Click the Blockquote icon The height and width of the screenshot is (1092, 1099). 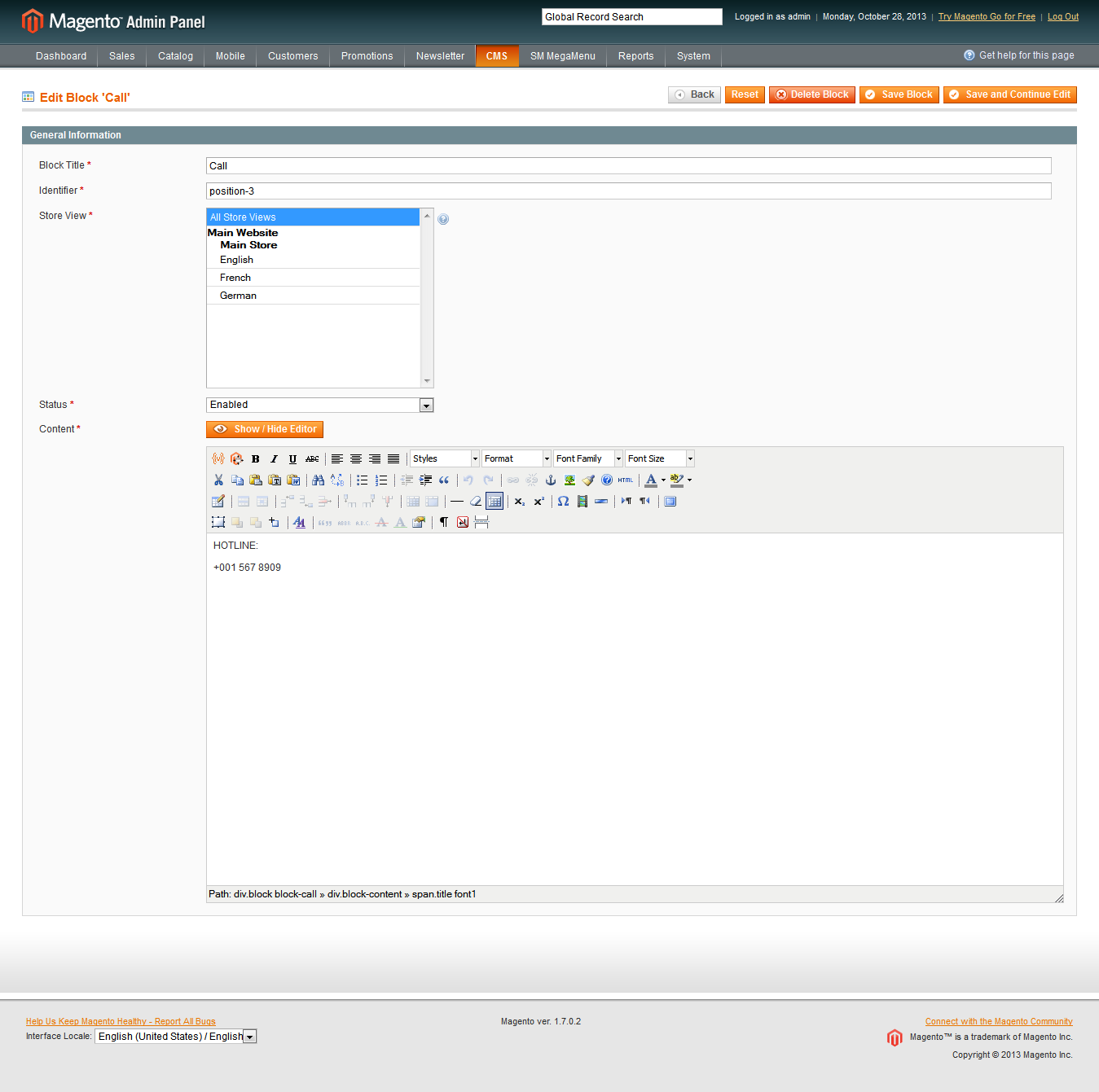click(x=444, y=480)
